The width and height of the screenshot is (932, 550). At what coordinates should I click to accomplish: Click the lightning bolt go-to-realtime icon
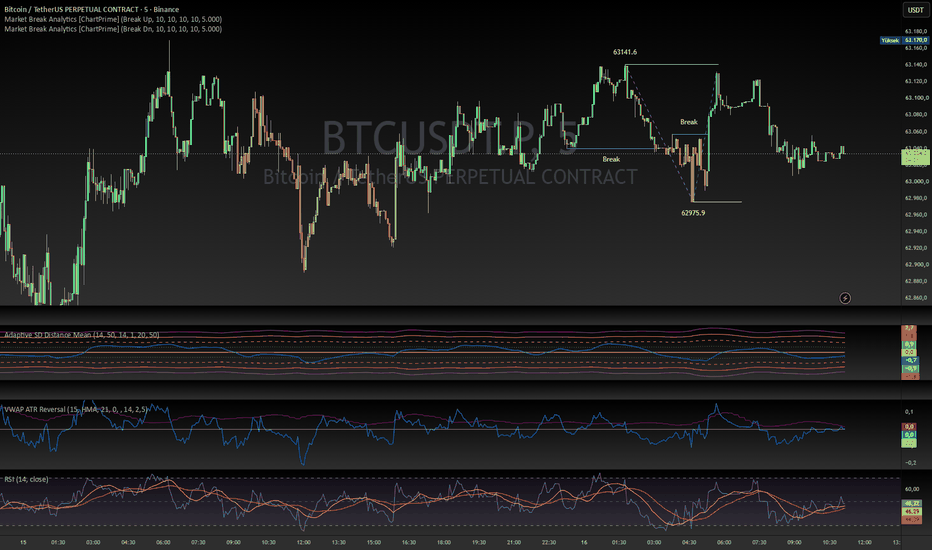click(845, 298)
